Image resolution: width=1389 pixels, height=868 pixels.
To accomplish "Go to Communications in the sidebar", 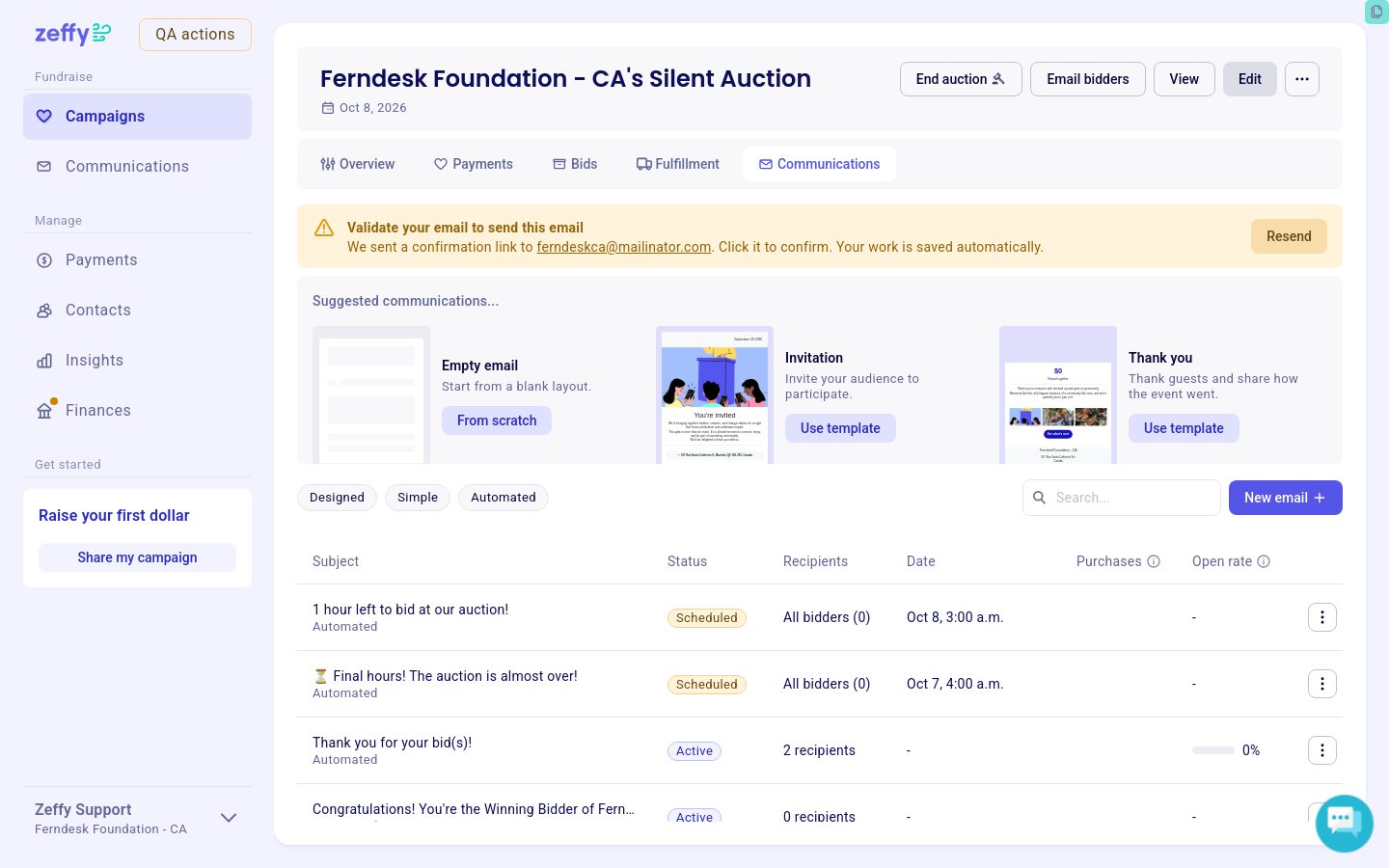I will point(137,167).
